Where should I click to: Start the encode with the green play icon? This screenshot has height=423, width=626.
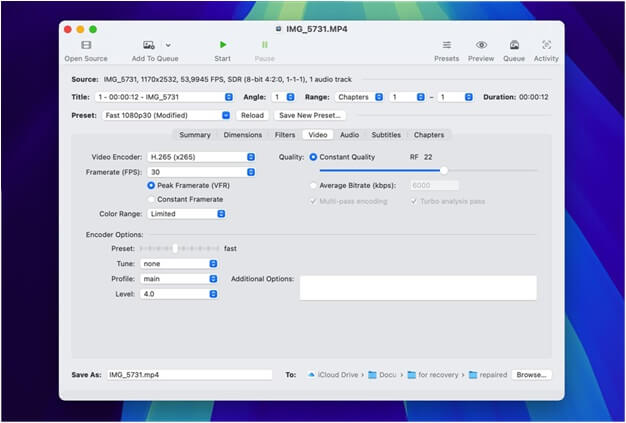[223, 45]
